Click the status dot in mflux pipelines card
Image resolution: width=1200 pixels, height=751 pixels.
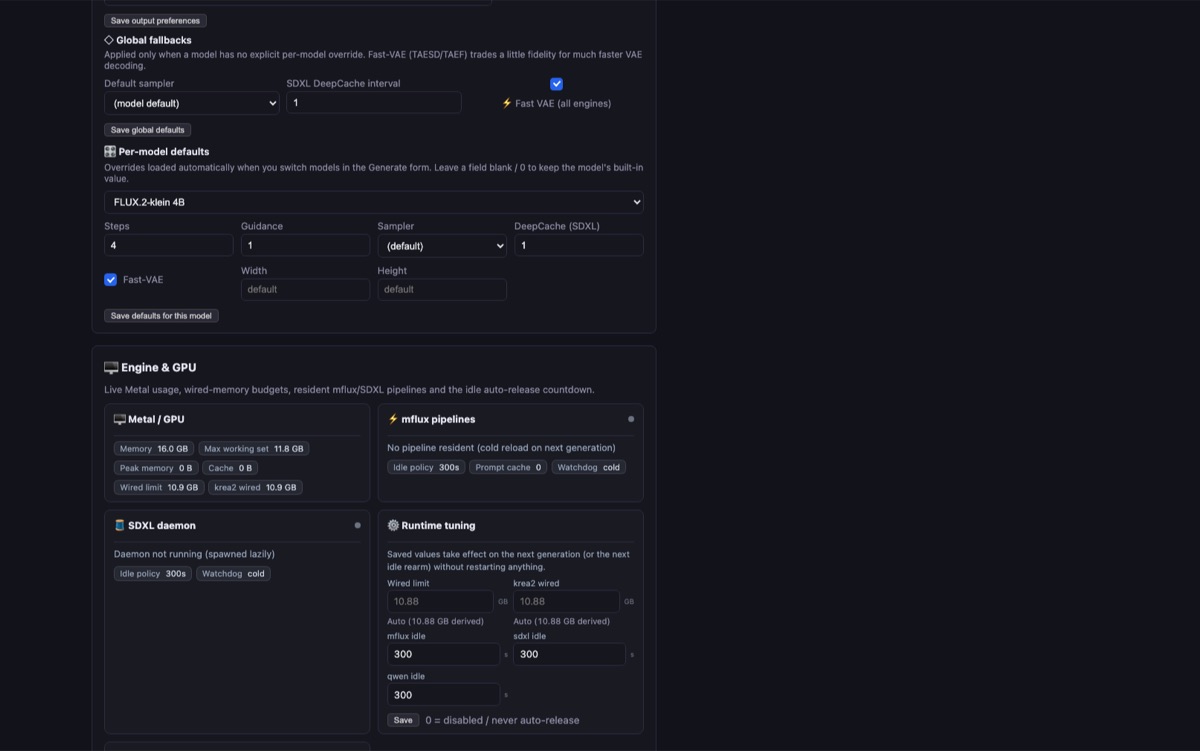[x=631, y=419]
